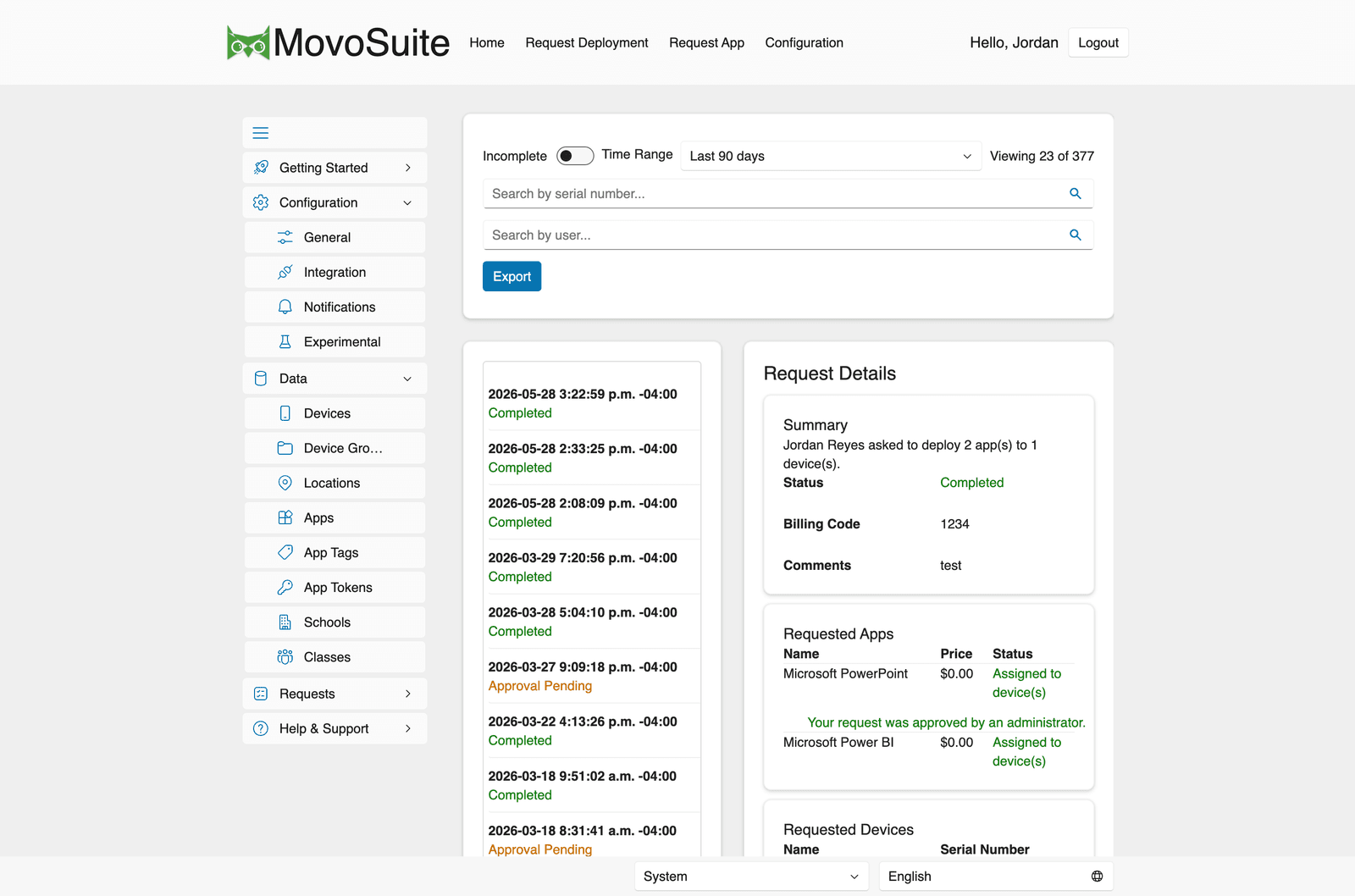
Task: Open Notifications settings in sidebar
Action: tap(335, 307)
